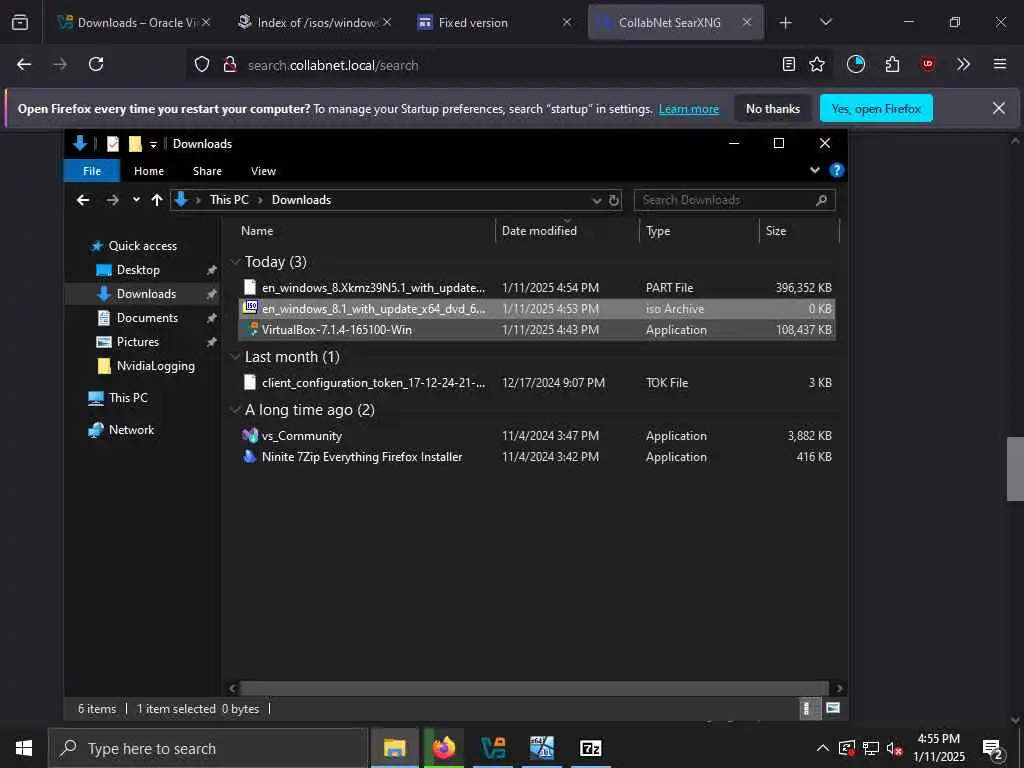Open the Extensions puzzle icon
1024x768 pixels.
click(892, 64)
